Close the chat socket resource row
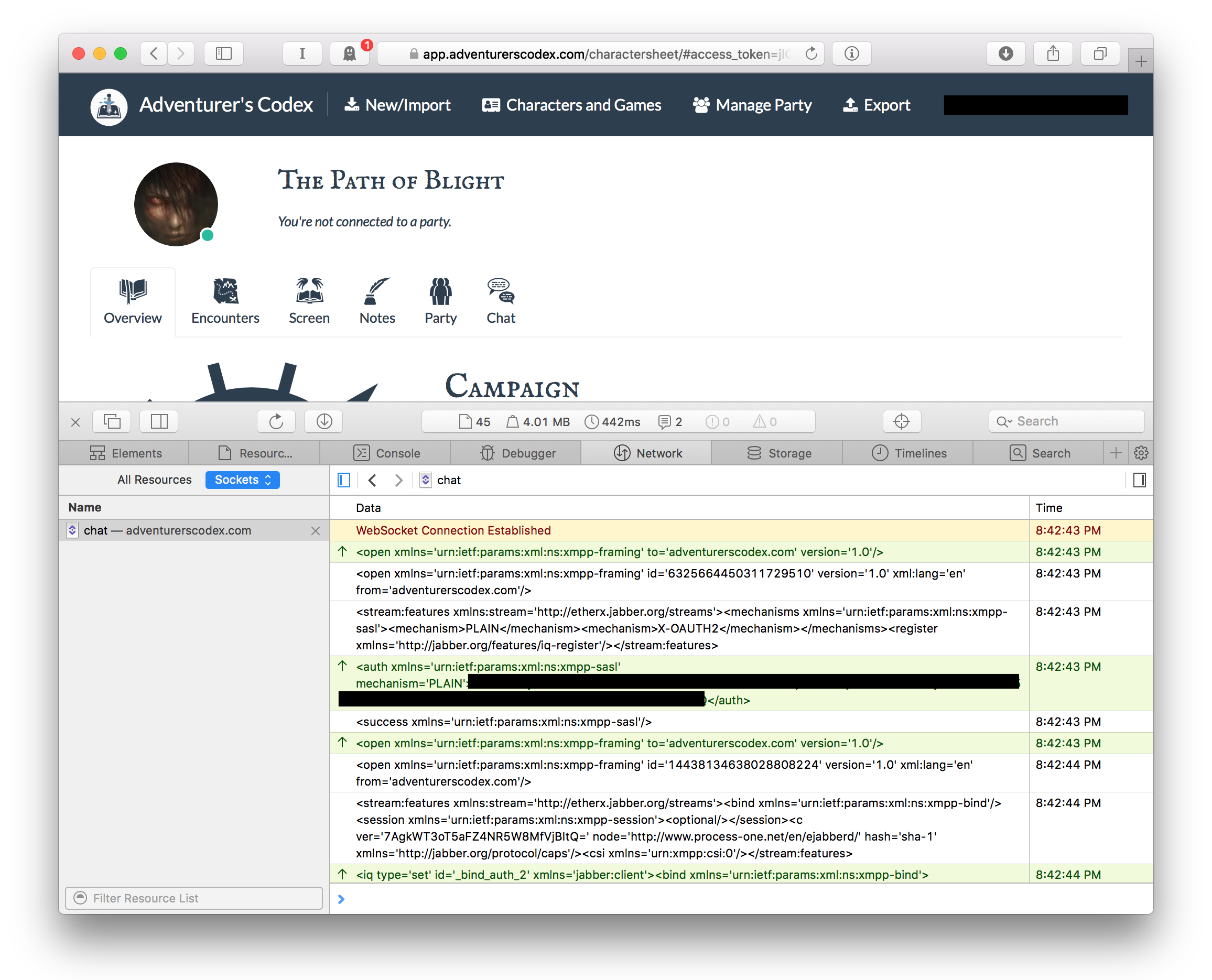Image resolution: width=1212 pixels, height=980 pixels. pyautogui.click(x=315, y=531)
